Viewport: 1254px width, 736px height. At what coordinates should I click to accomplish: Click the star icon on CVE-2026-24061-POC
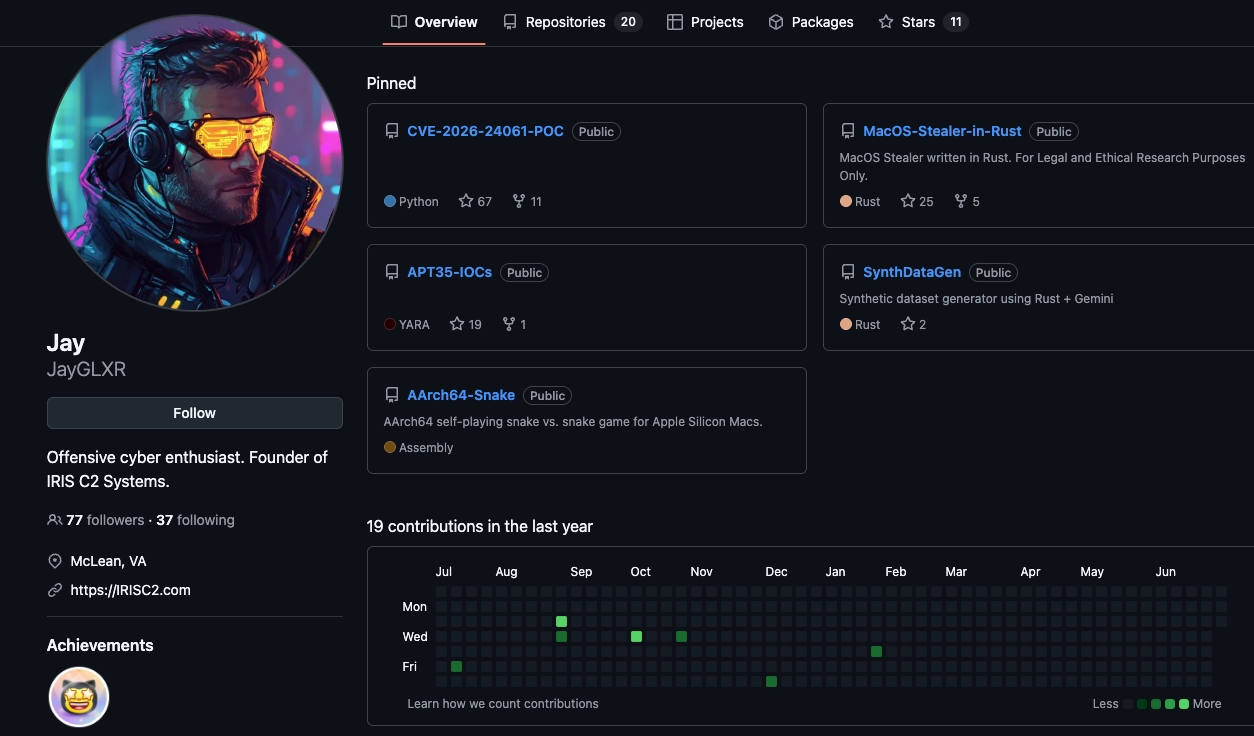pyautogui.click(x=466, y=201)
